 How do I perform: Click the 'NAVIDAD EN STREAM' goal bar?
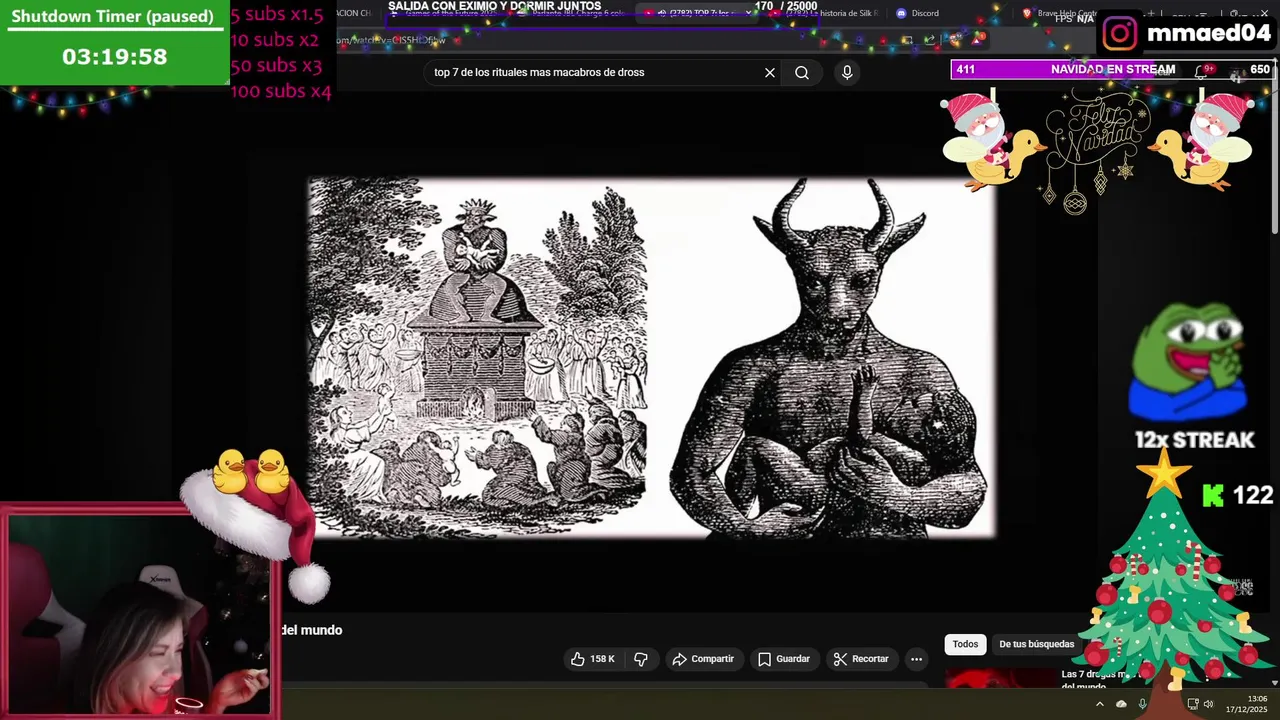[1112, 70]
